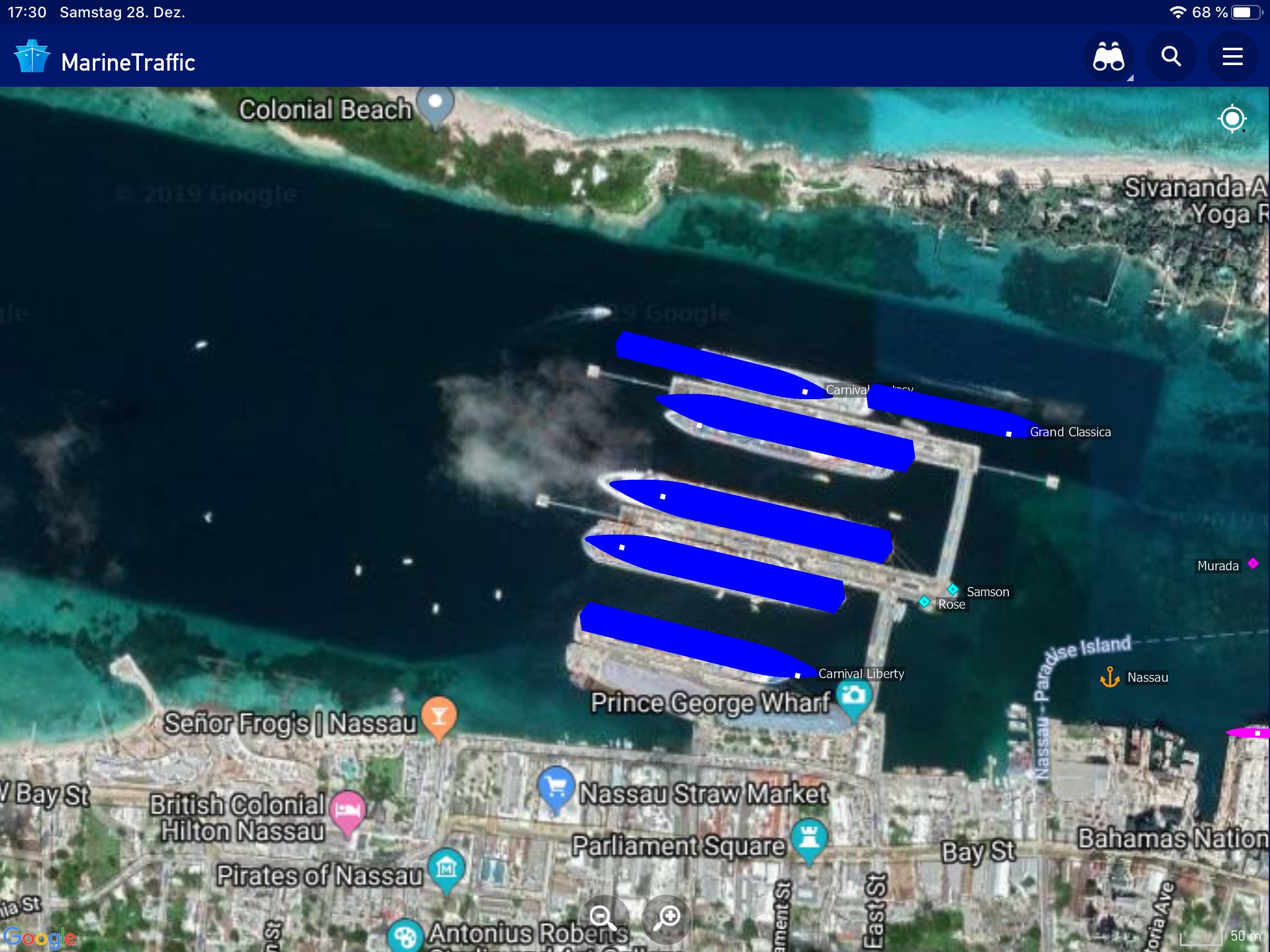Tap the Colonial Beach location pin
This screenshot has width=1270, height=952.
(436, 103)
